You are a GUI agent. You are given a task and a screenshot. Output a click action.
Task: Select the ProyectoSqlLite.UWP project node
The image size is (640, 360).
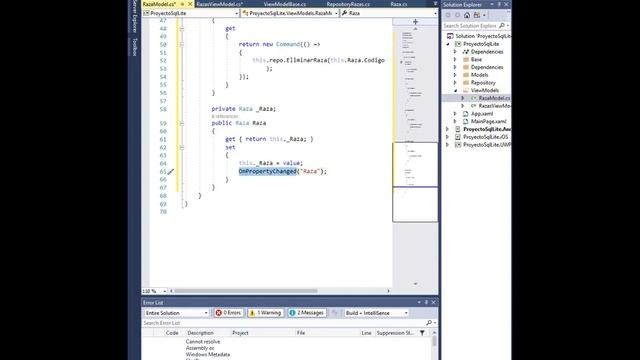487,144
